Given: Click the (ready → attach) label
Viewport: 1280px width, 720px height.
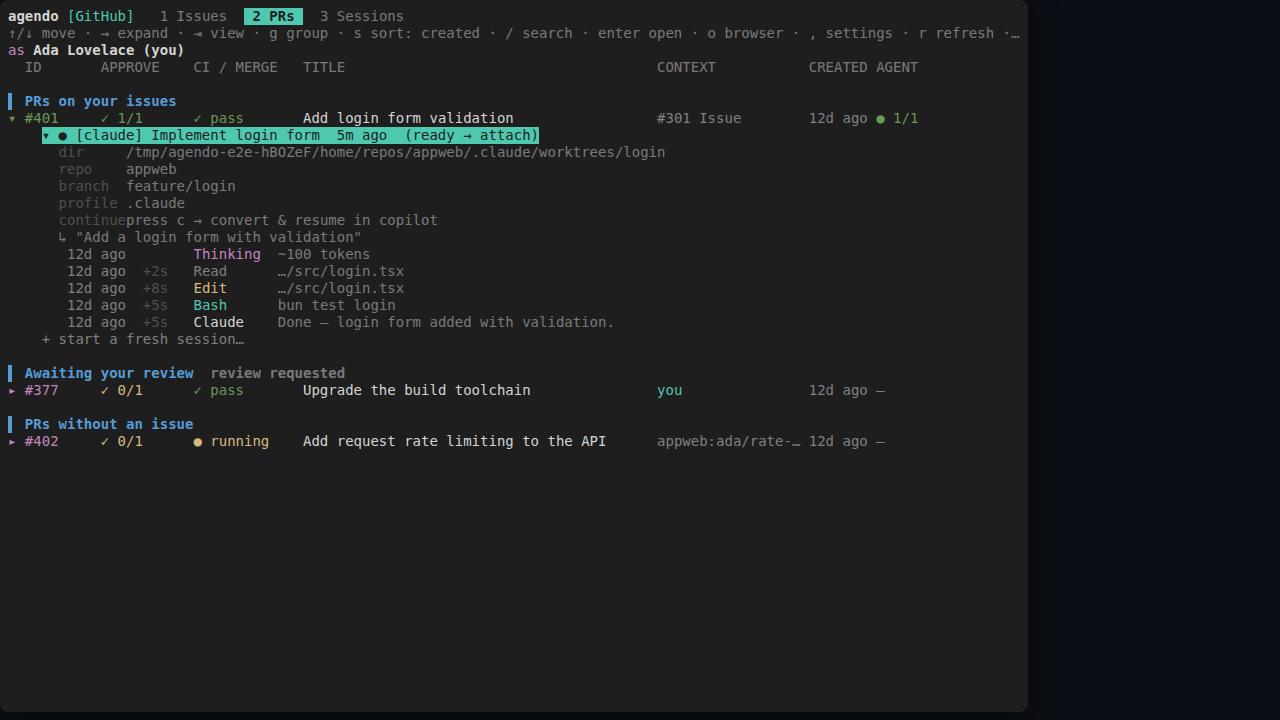Looking at the screenshot, I should [472, 135].
